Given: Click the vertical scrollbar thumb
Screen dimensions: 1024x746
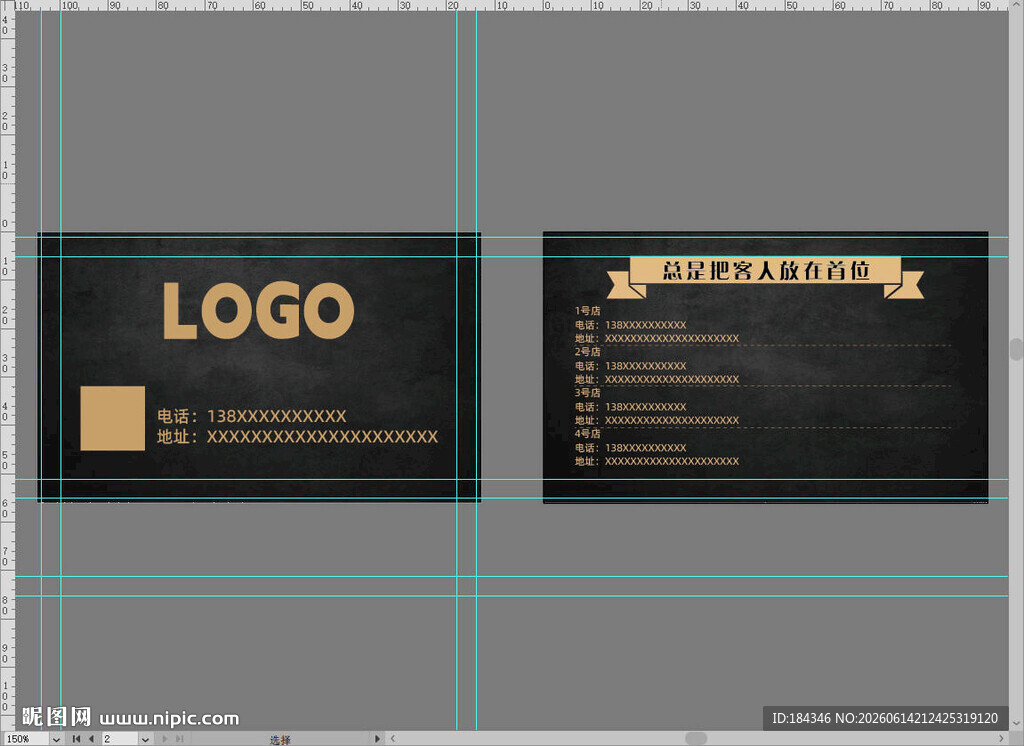Looking at the screenshot, I should tap(1017, 349).
